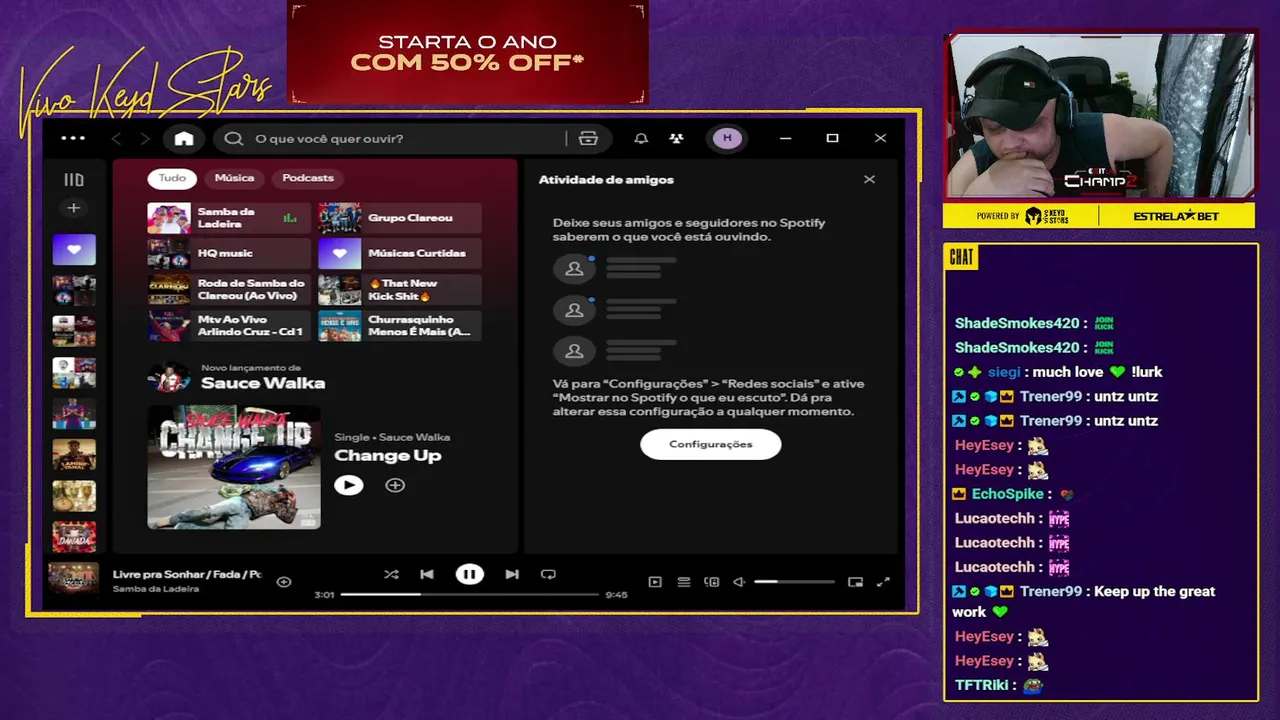Open Grupo Clareou shortcut
Viewport: 1280px width, 720px height.
pyautogui.click(x=399, y=218)
